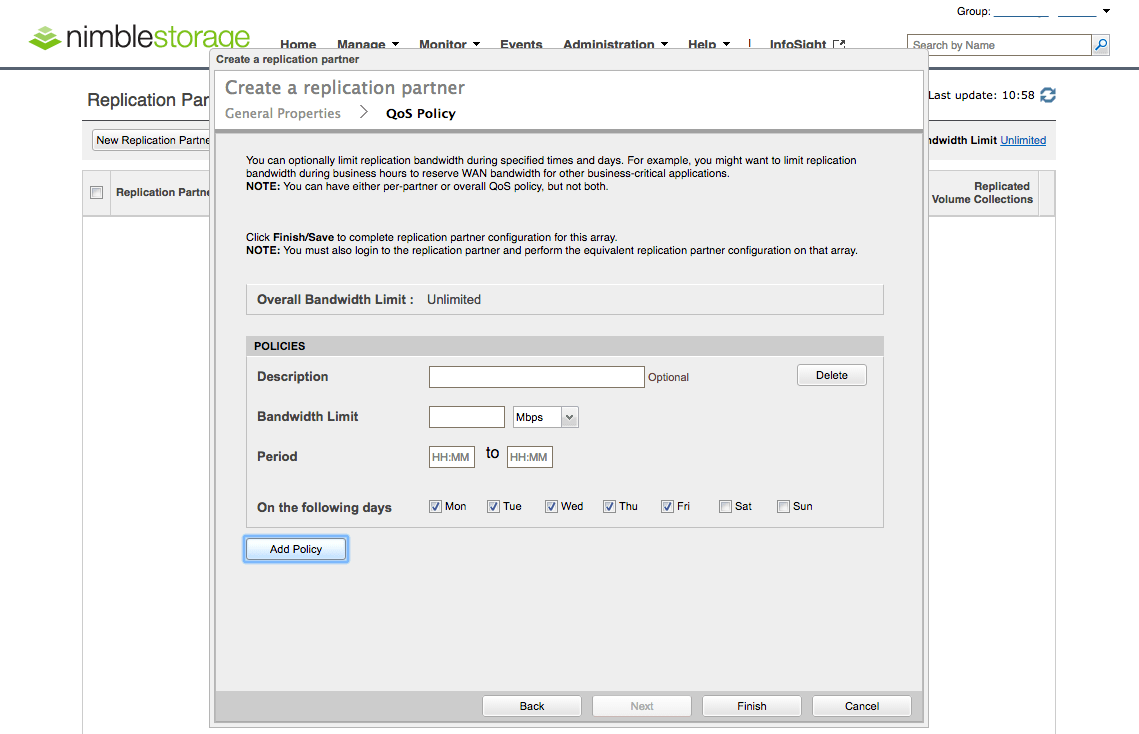Enable the Sun checkbox
1139x734 pixels.
[x=783, y=506]
